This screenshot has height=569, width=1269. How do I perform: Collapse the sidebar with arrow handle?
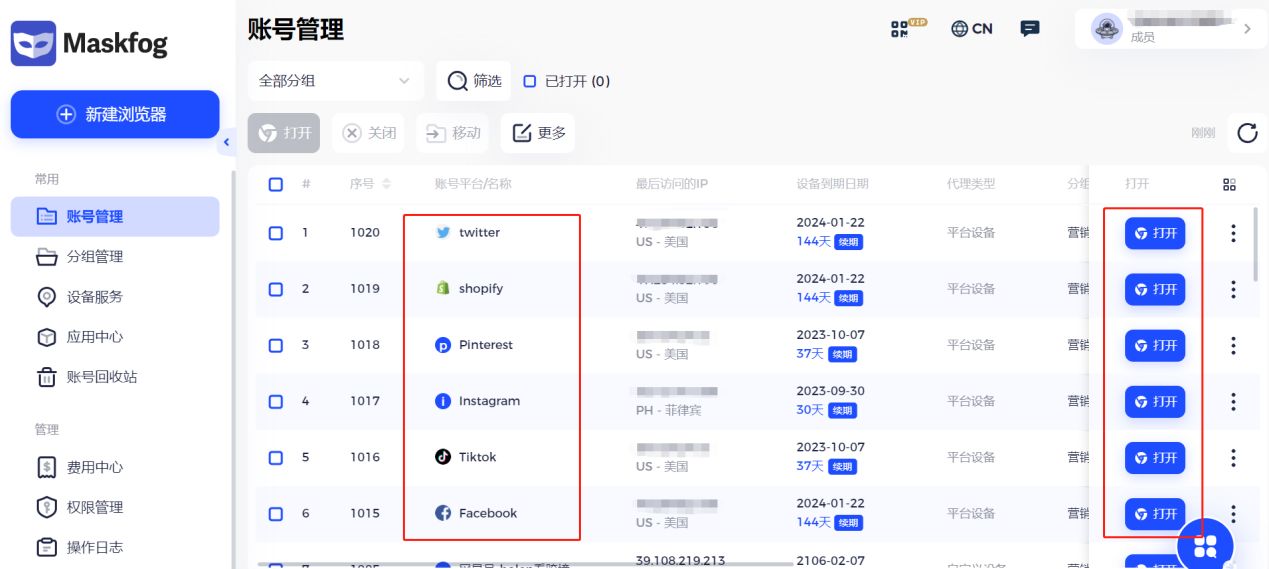pos(226,143)
